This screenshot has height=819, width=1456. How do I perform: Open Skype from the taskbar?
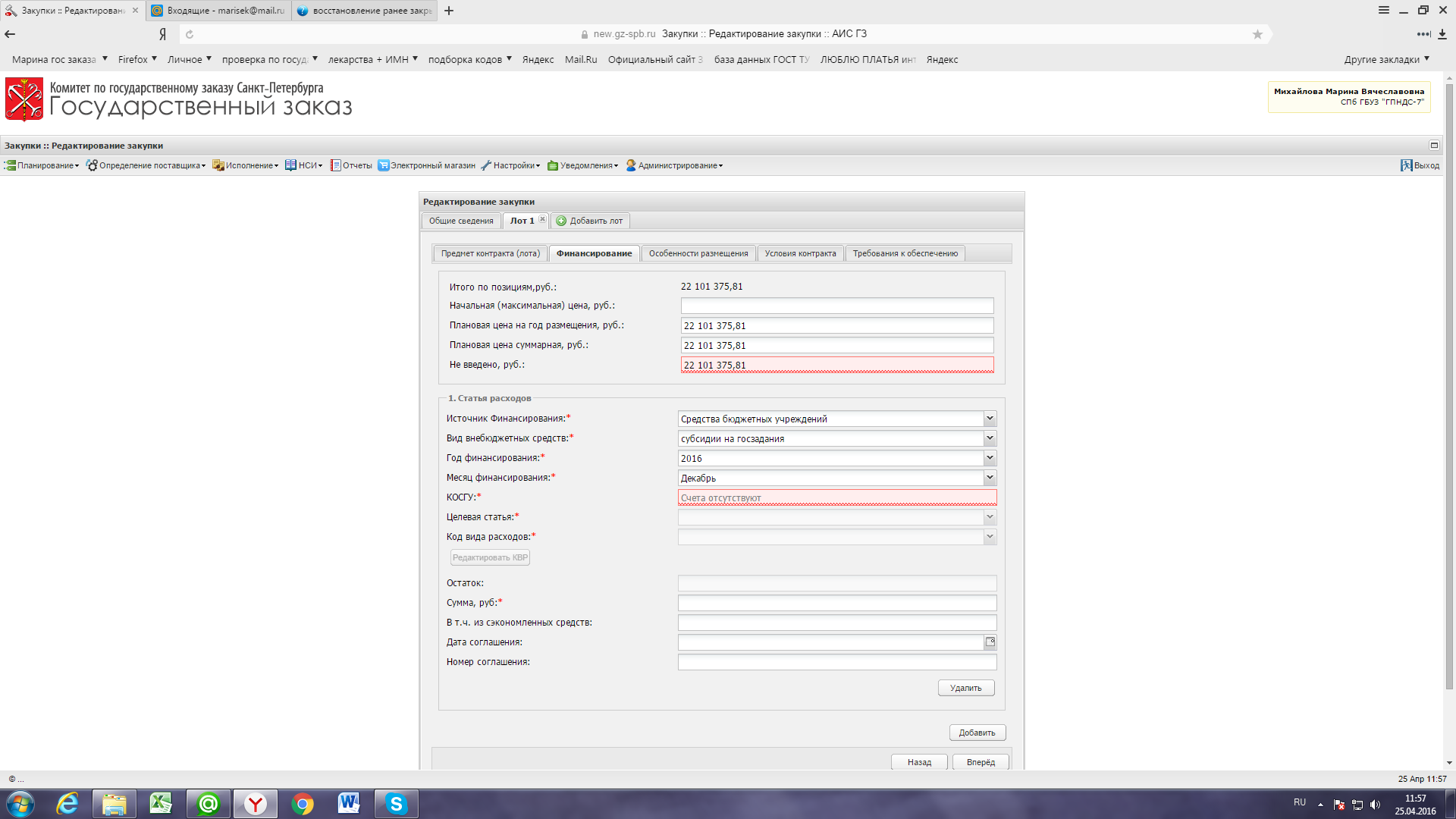[x=396, y=804]
